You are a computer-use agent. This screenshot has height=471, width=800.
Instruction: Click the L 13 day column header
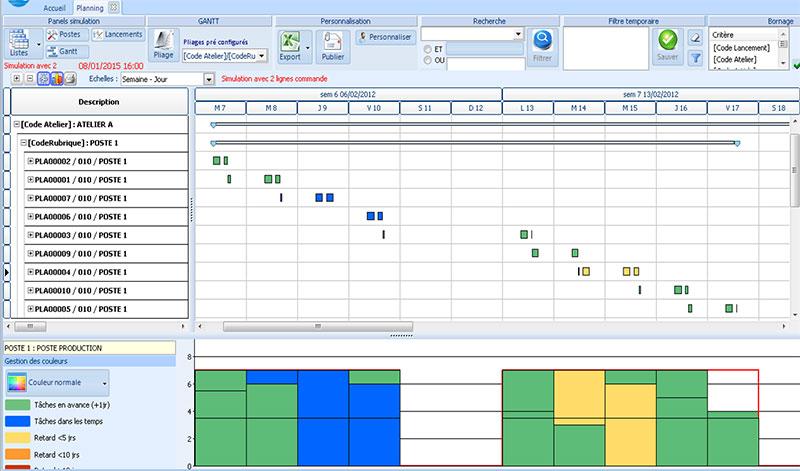pyautogui.click(x=528, y=108)
